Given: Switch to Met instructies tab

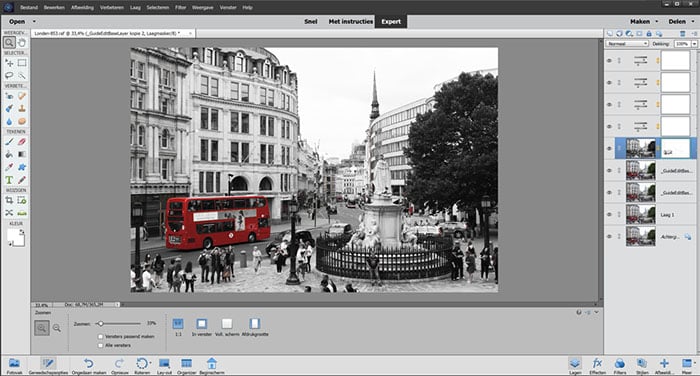Looking at the screenshot, I should point(350,21).
